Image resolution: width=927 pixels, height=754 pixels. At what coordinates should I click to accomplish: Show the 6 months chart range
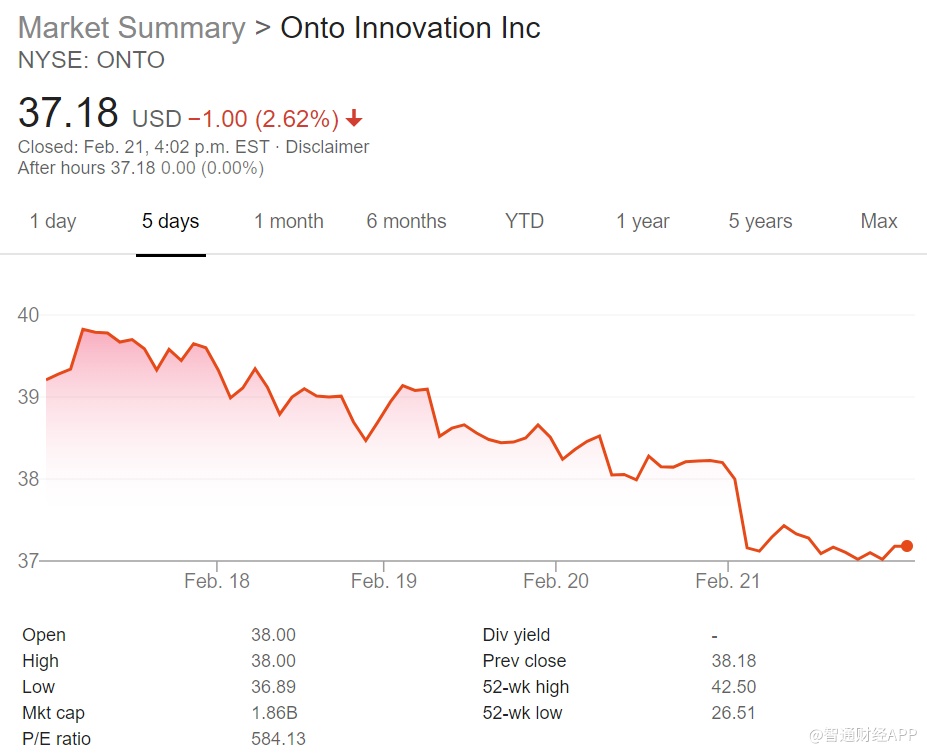[x=406, y=222]
